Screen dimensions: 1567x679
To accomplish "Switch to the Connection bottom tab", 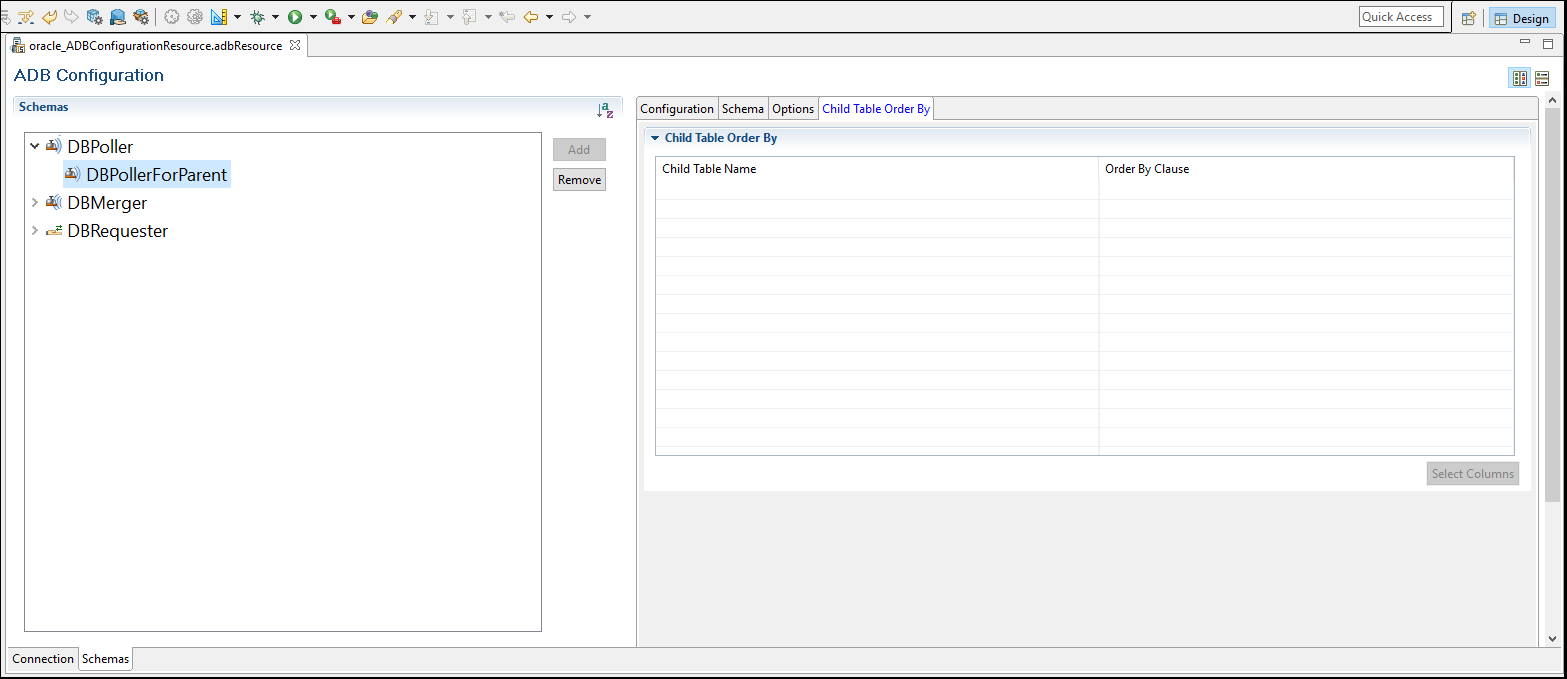I will click(x=43, y=659).
